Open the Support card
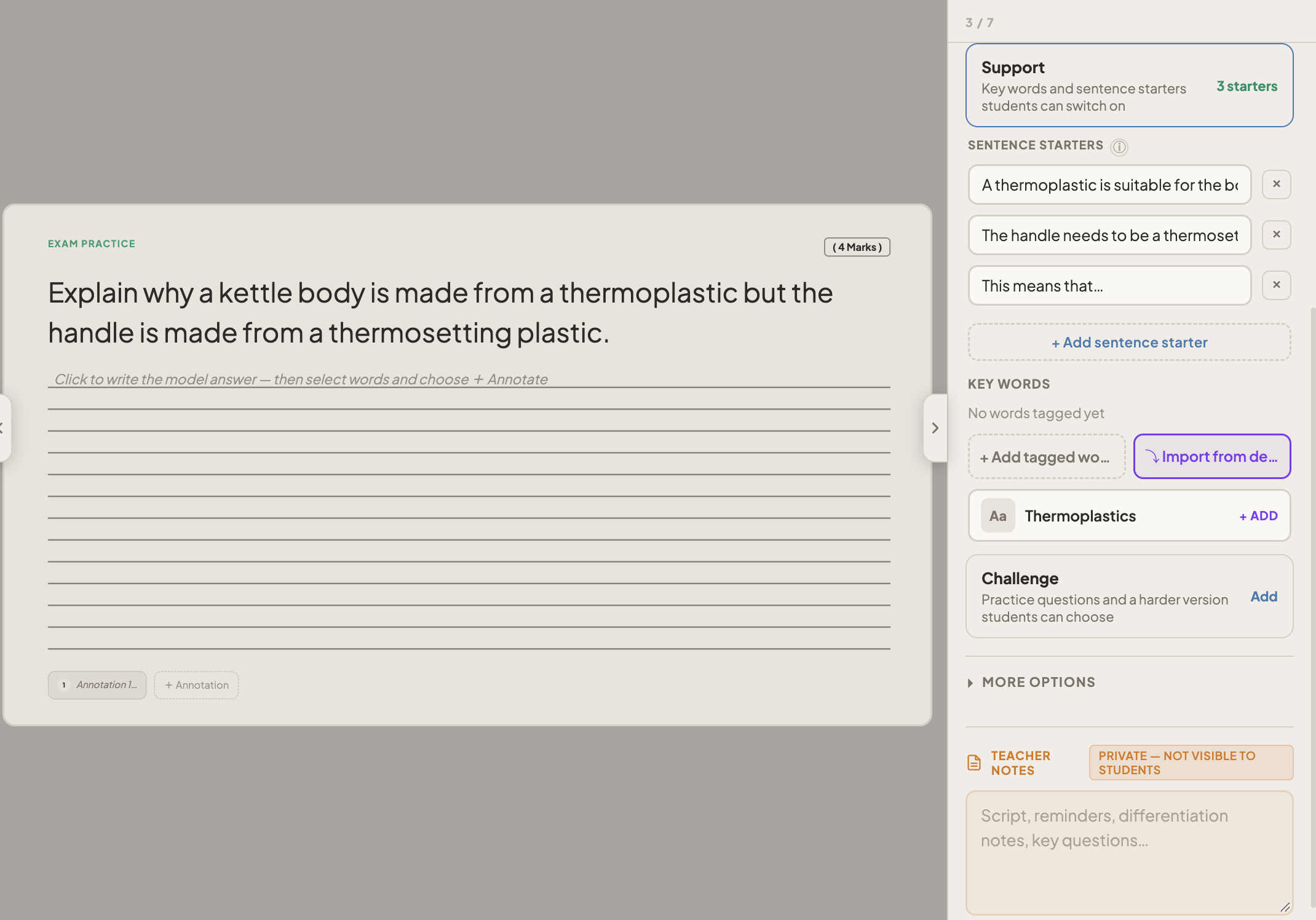The image size is (1316, 920). pos(1129,85)
